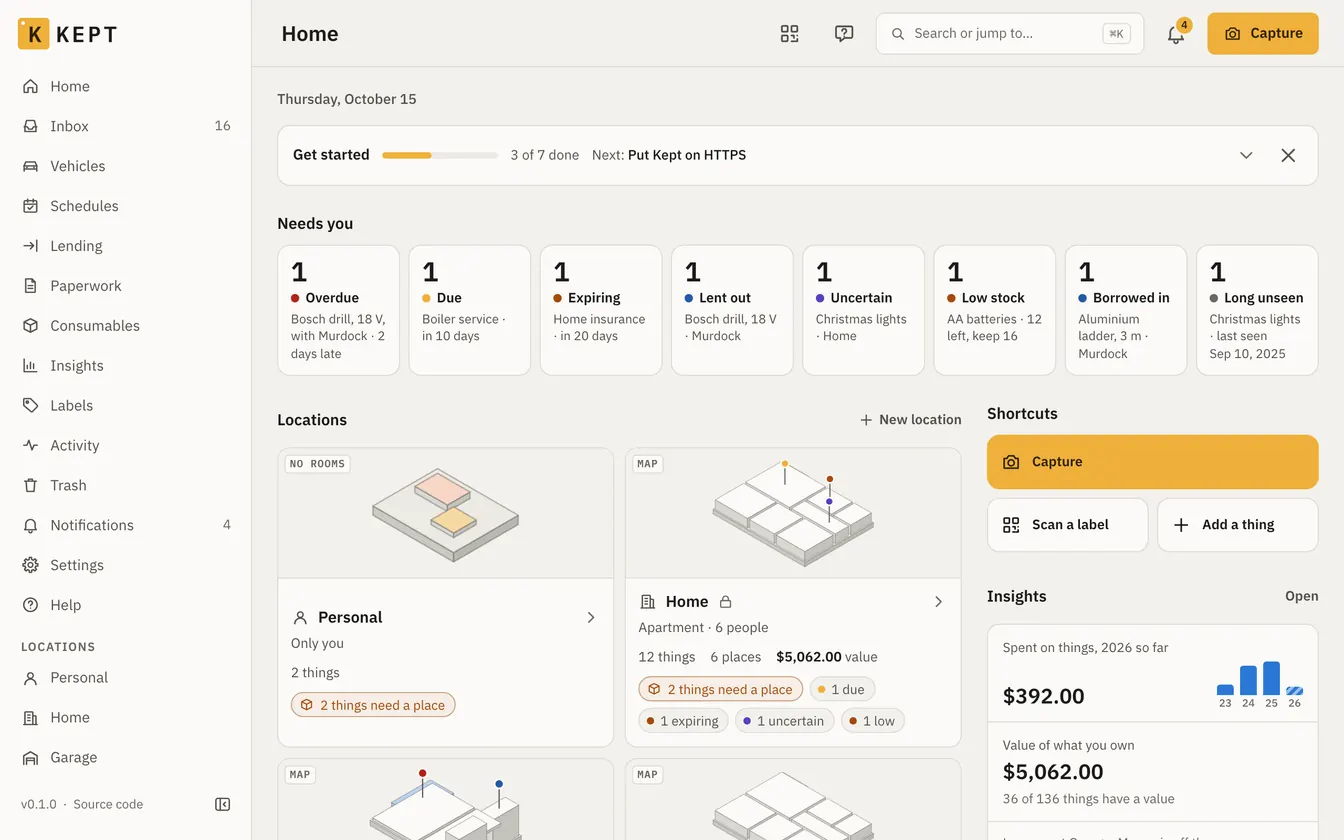Open Vehicles in sidebar
Viewport: 1344px width, 840px height.
click(126, 166)
